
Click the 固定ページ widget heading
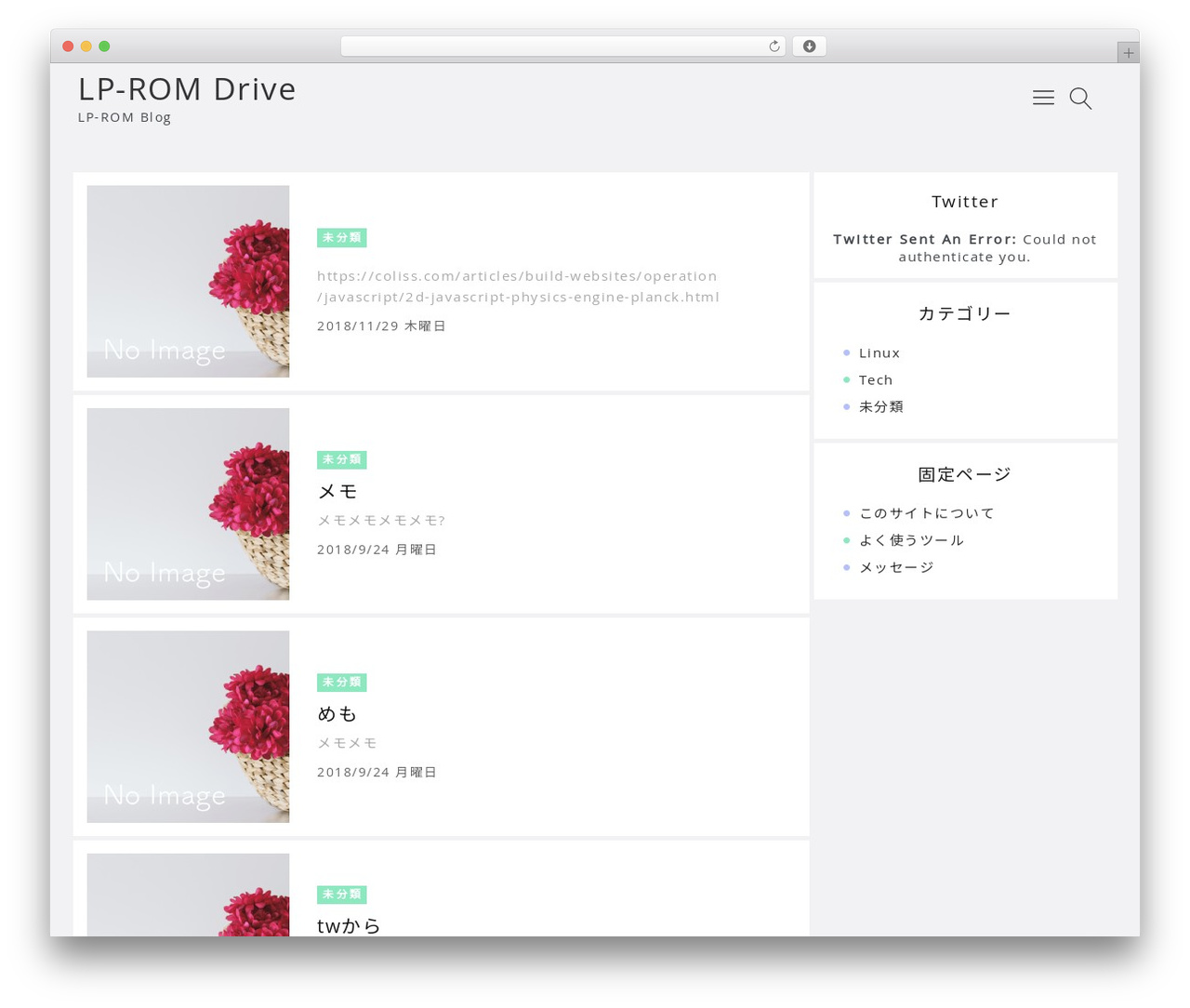click(965, 474)
